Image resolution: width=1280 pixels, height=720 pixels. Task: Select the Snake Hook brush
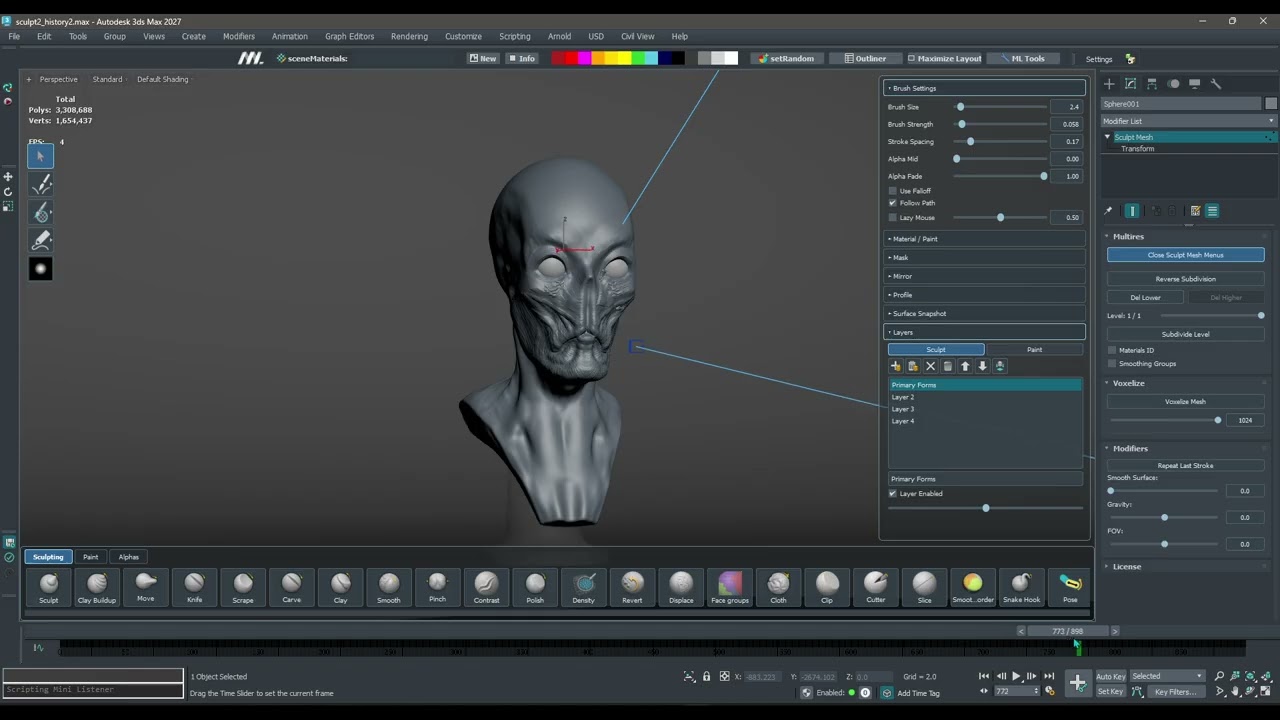1021,588
